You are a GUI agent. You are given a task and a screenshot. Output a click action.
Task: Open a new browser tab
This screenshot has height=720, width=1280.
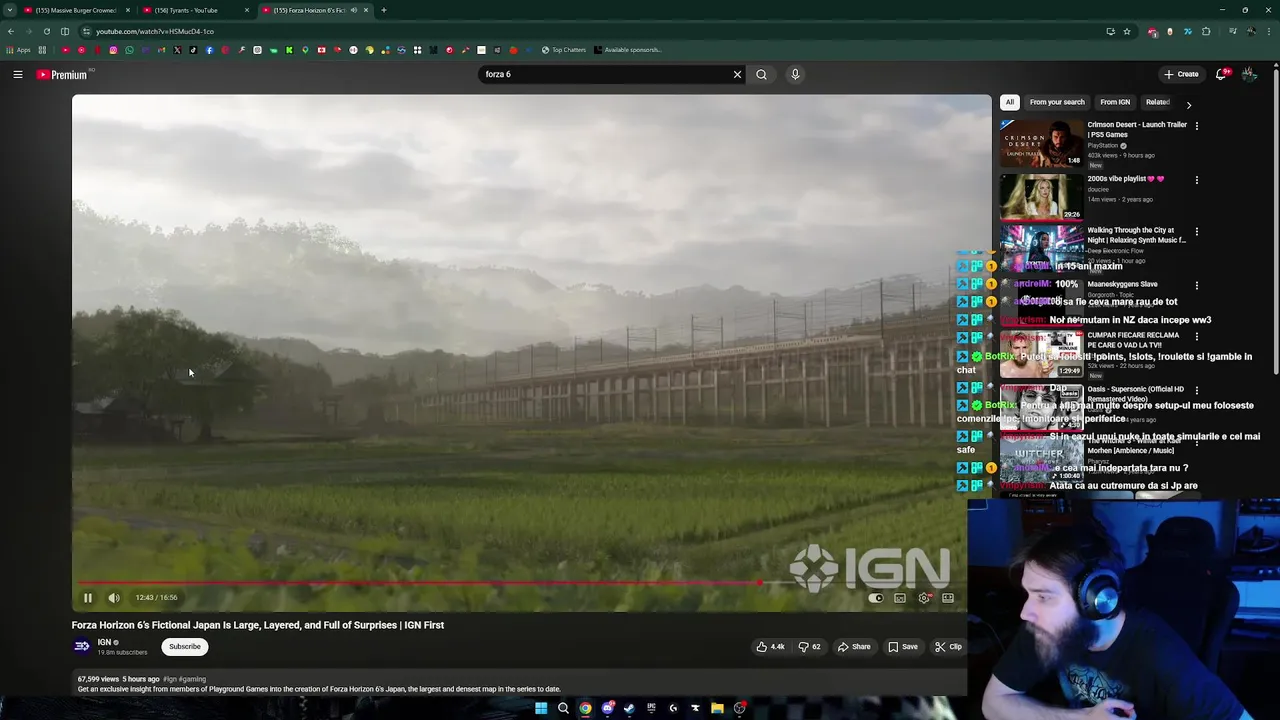point(384,10)
